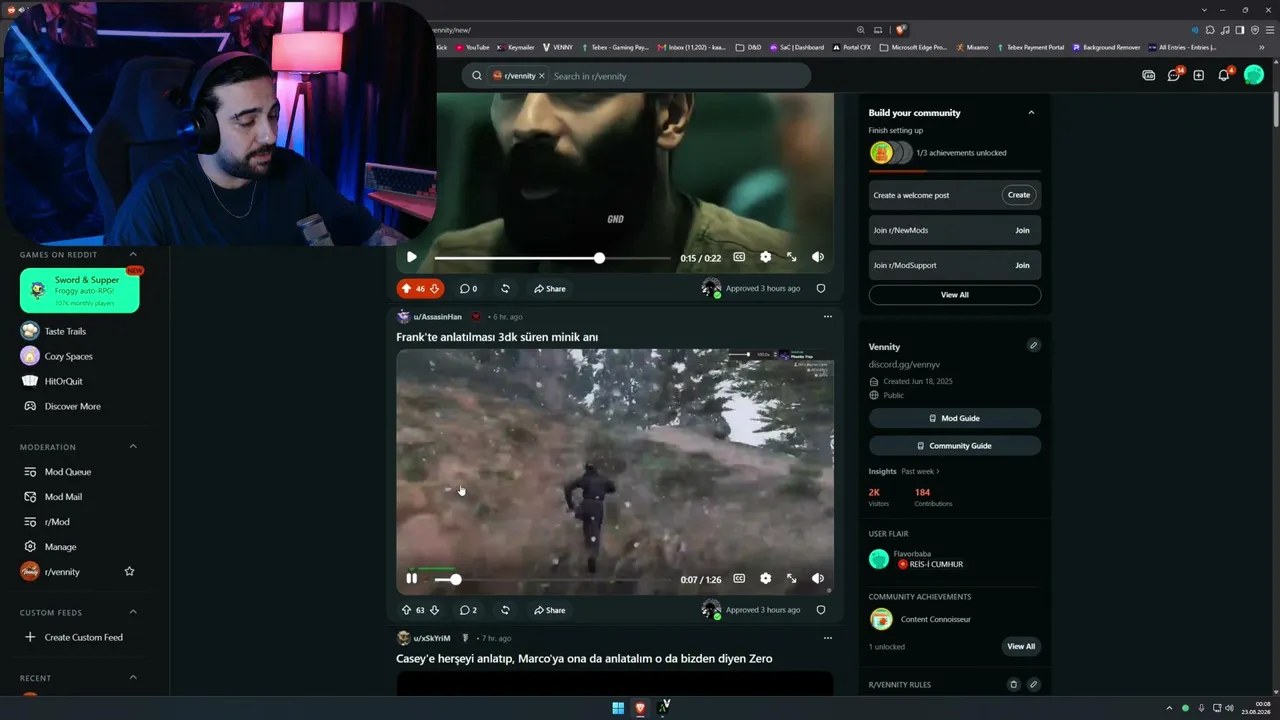Click the search magnifier icon

477,76
